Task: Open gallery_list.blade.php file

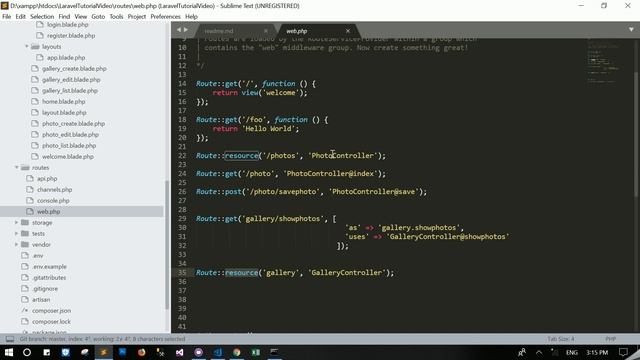Action: [69, 91]
